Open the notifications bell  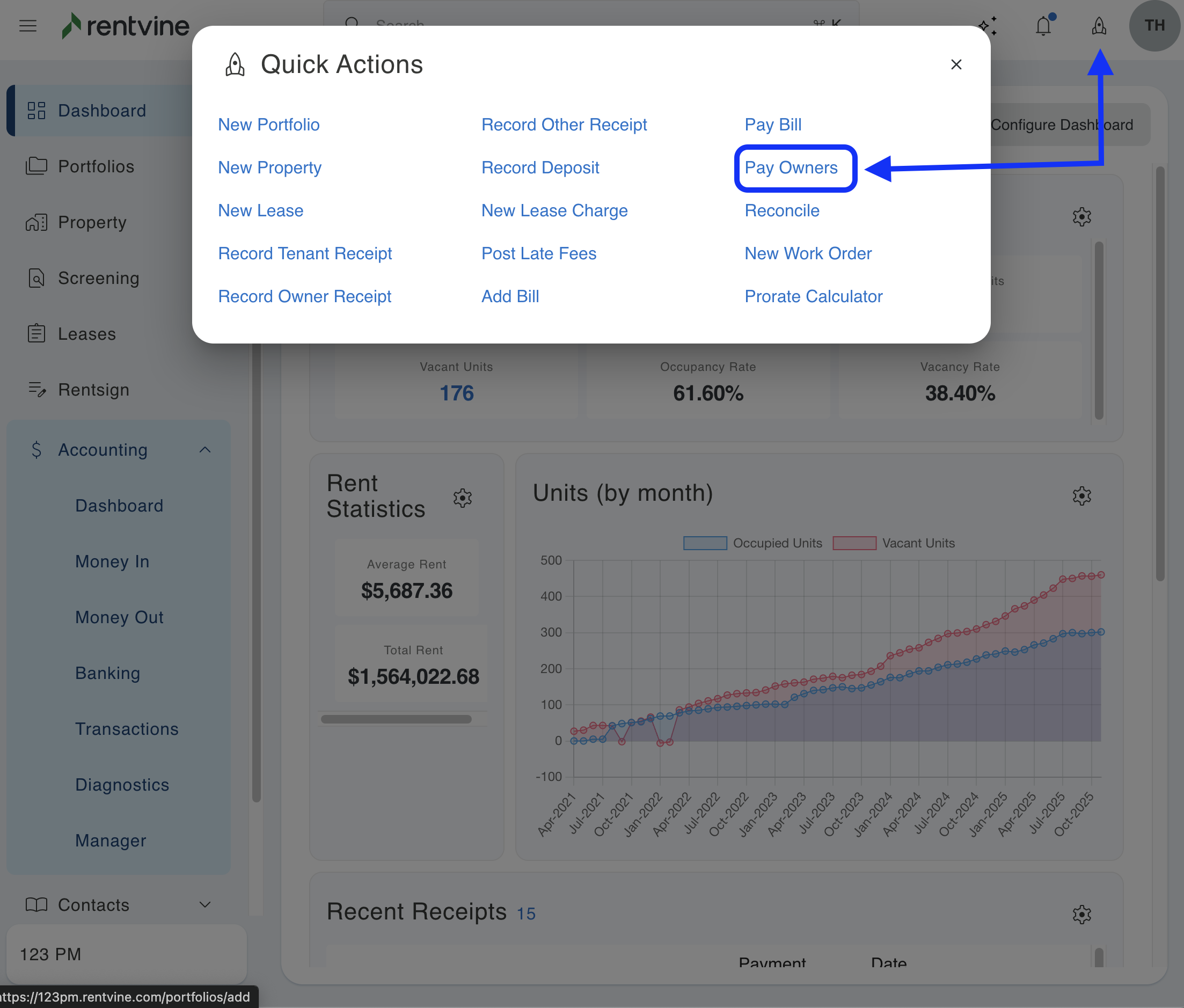coord(1043,26)
